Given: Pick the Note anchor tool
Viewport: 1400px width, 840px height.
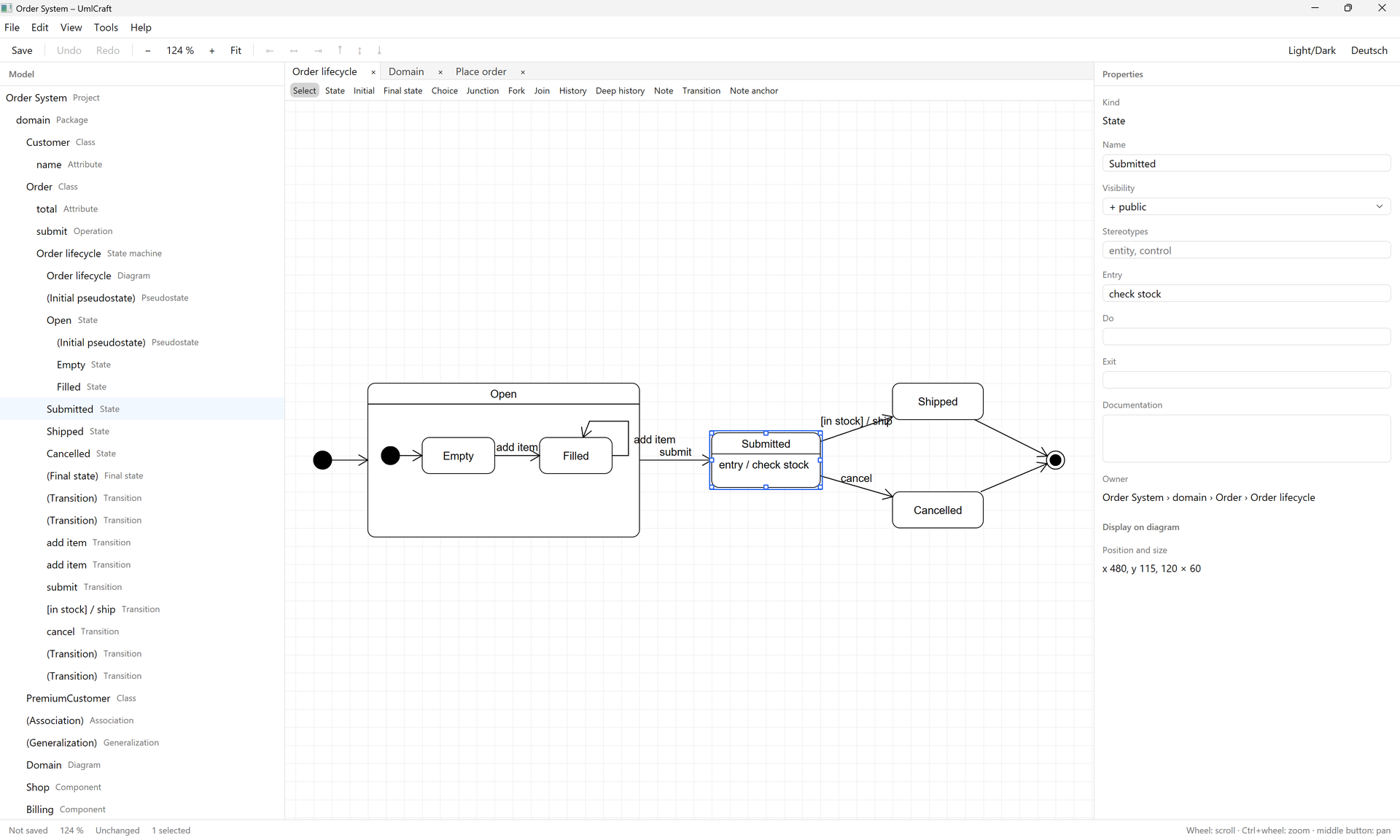Looking at the screenshot, I should pos(754,90).
